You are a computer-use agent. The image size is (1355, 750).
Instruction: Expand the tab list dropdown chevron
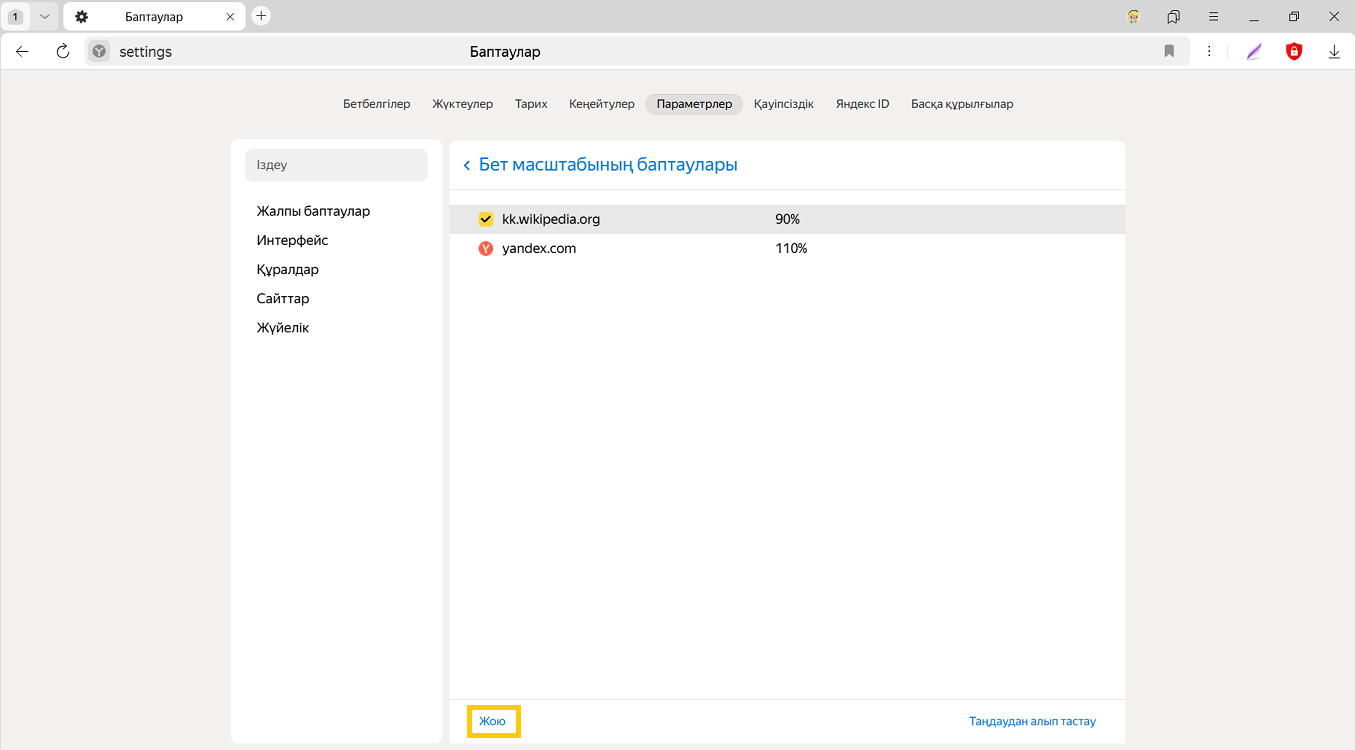pos(44,17)
